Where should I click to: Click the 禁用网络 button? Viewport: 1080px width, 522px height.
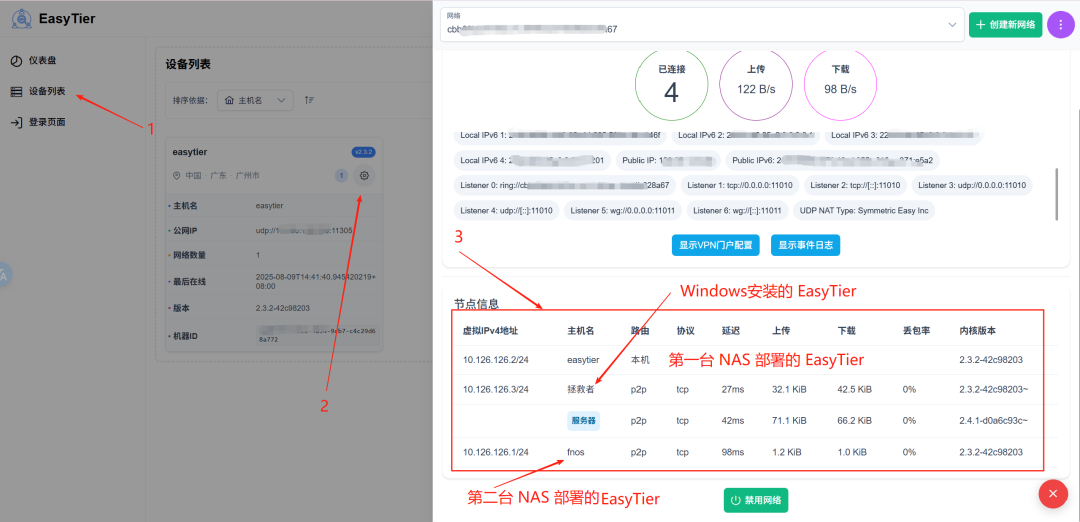(756, 501)
